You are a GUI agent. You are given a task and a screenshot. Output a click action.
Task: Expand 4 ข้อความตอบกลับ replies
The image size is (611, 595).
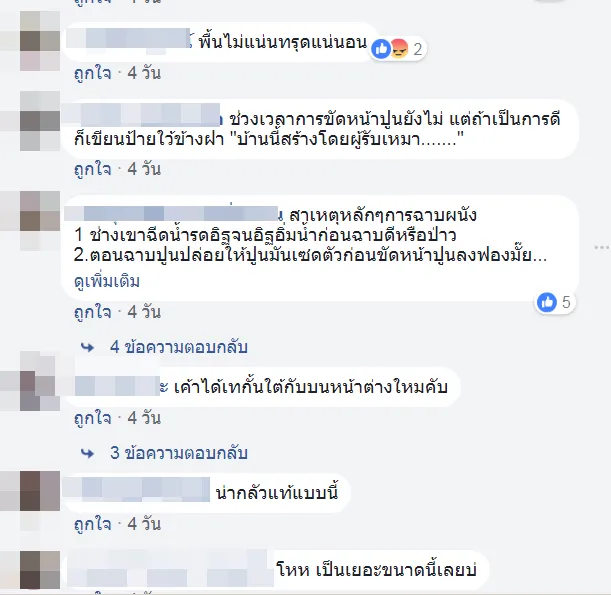178,347
